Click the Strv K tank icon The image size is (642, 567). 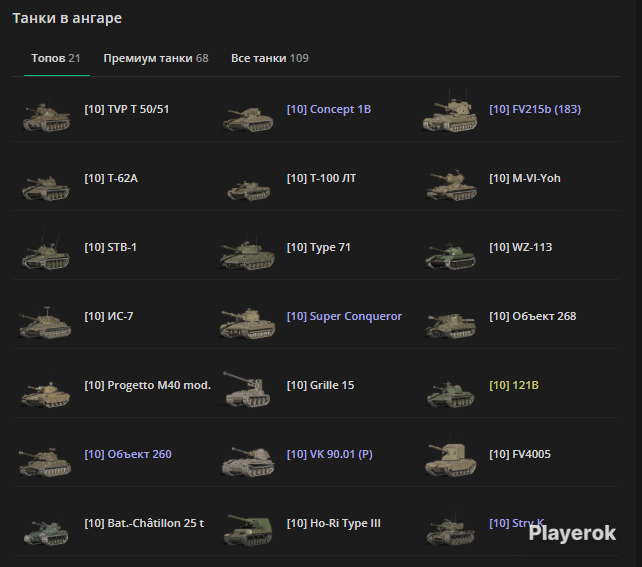click(x=450, y=531)
